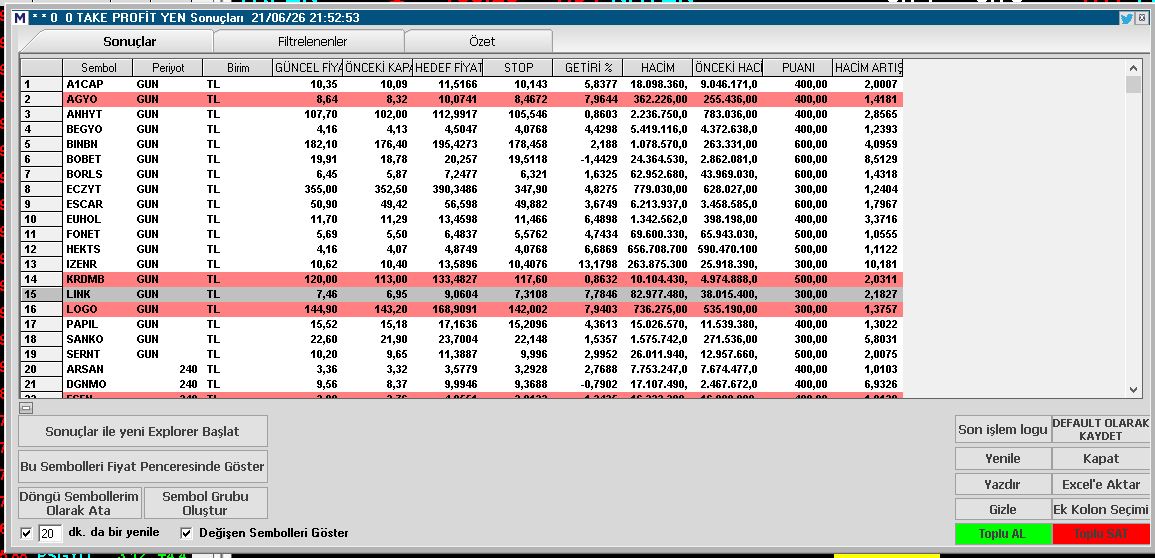Click the HEDEF FİYAT column header
The height and width of the screenshot is (558, 1155).
(448, 68)
